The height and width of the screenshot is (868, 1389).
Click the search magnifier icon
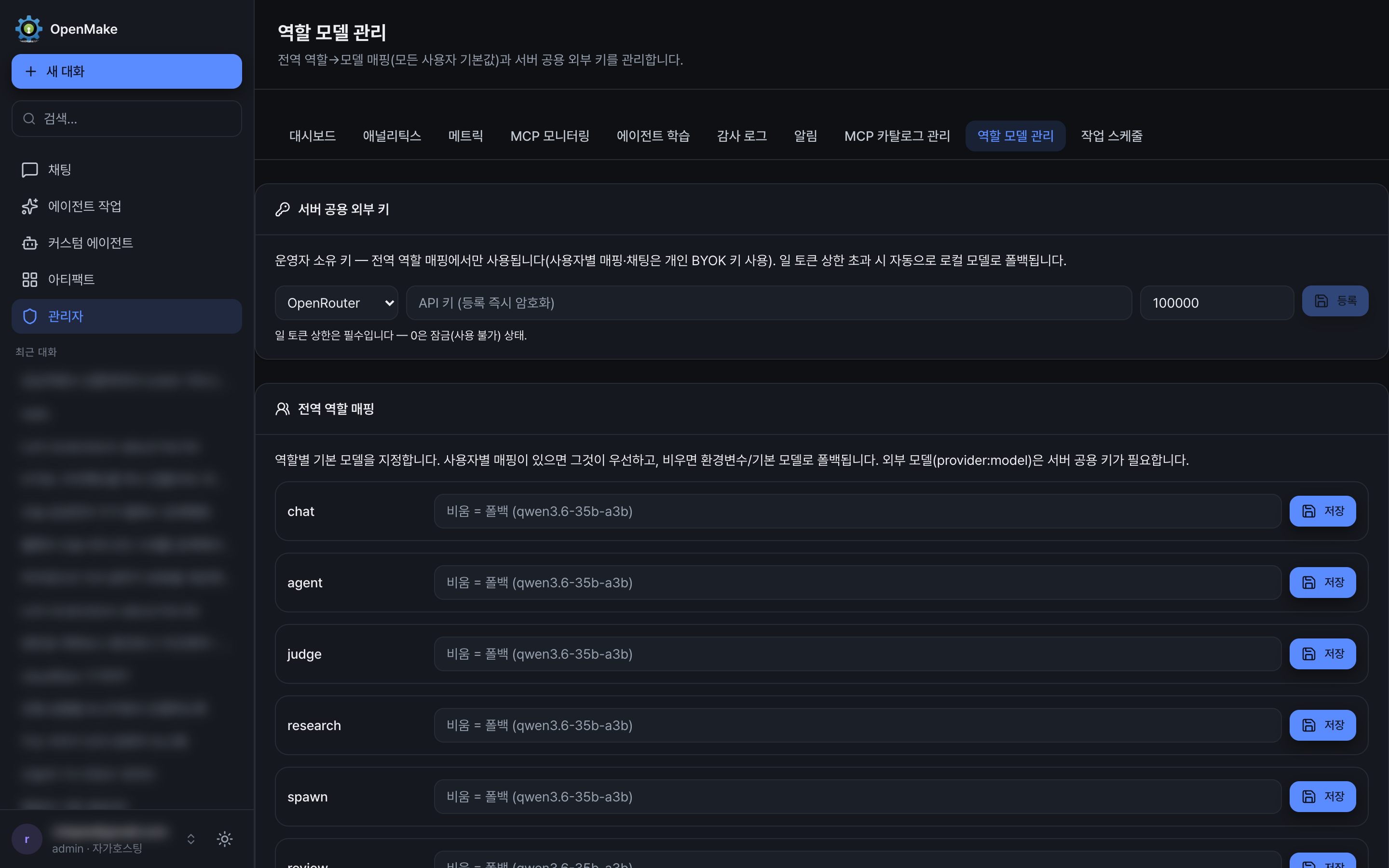29,119
